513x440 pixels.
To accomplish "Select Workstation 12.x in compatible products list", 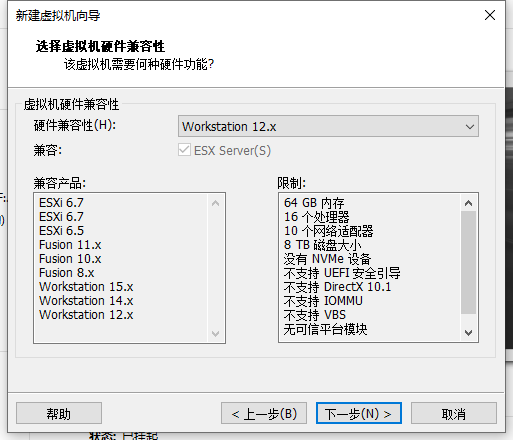I will pos(86,315).
